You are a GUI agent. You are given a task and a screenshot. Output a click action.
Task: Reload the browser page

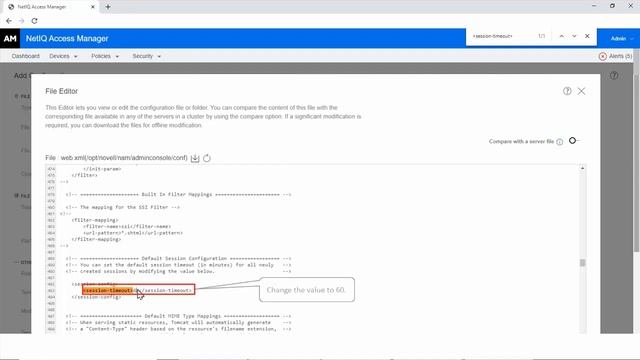point(34,21)
